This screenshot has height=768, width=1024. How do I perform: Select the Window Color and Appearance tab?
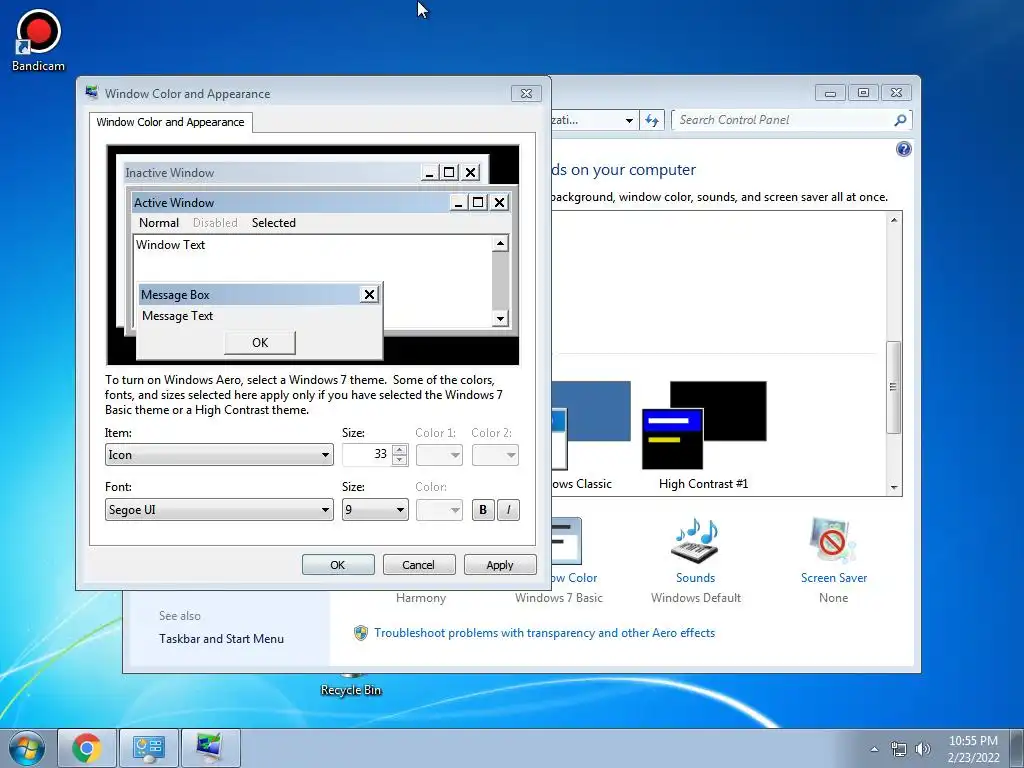(x=170, y=122)
